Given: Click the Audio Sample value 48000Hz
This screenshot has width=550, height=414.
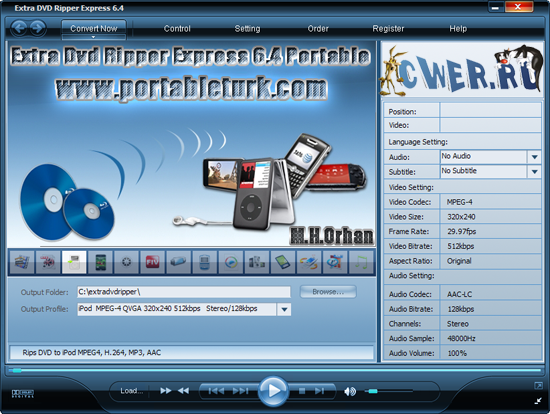Looking at the screenshot, I should click(x=461, y=339).
